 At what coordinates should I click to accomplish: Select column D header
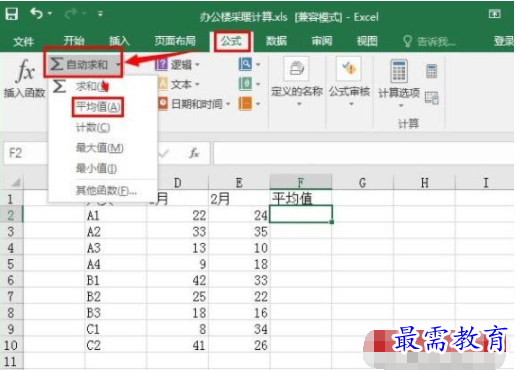click(x=178, y=183)
